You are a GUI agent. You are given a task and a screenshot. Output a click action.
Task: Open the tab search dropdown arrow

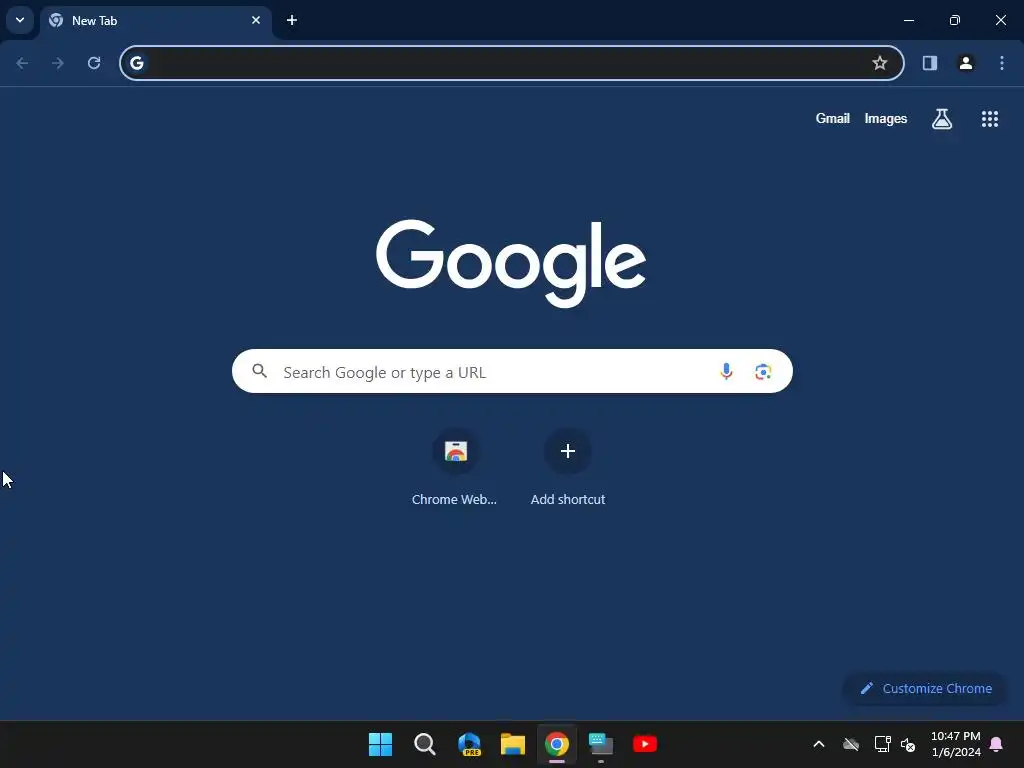pos(20,20)
